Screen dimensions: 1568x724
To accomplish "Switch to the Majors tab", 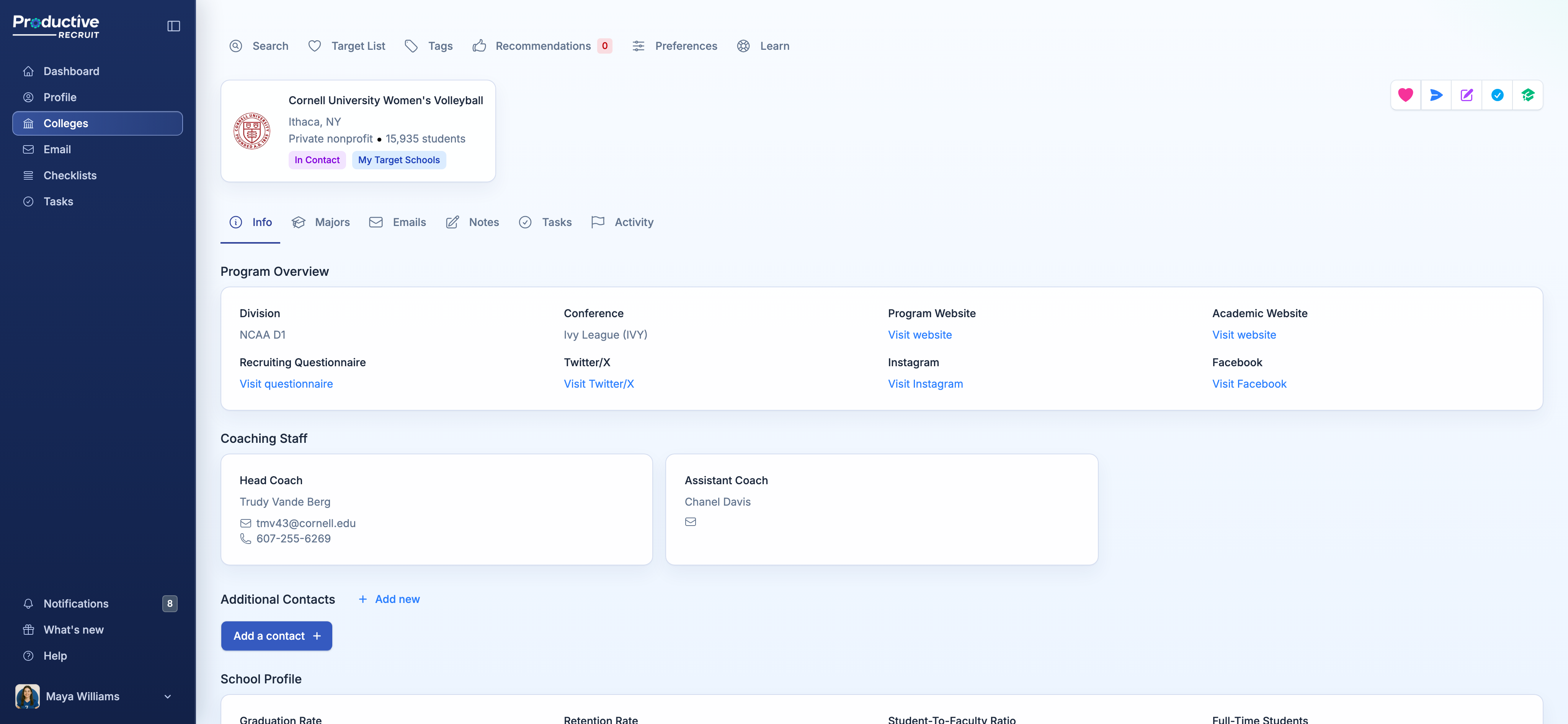I will (x=321, y=222).
